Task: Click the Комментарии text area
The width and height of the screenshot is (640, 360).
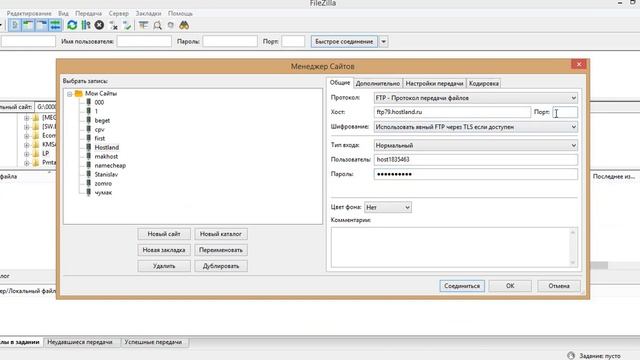Action: point(454,247)
